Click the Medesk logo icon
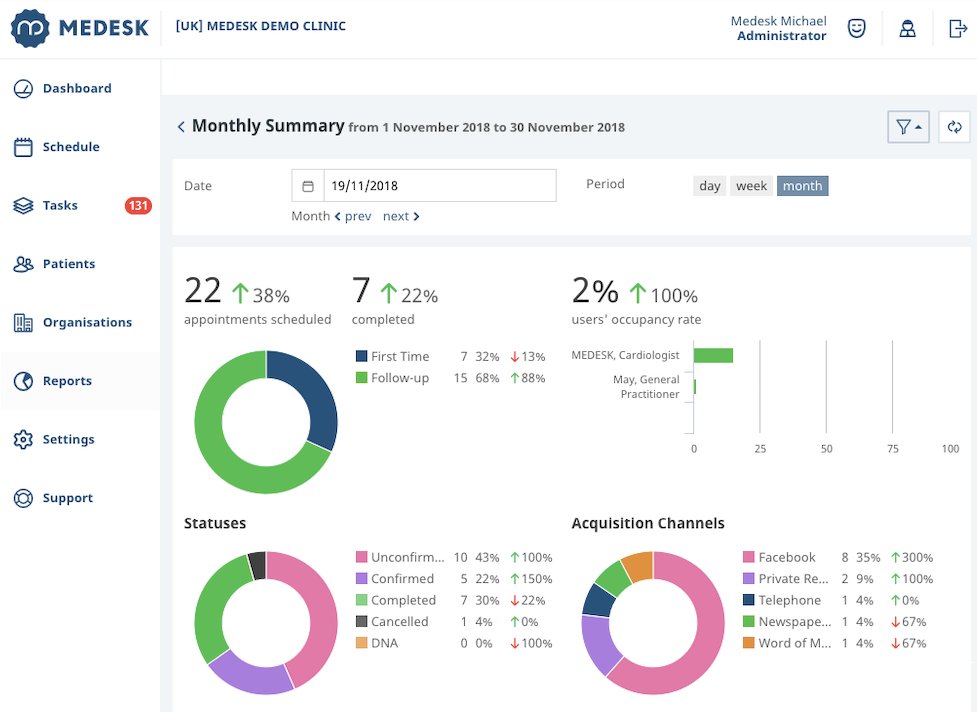The image size is (977, 712). (x=30, y=28)
